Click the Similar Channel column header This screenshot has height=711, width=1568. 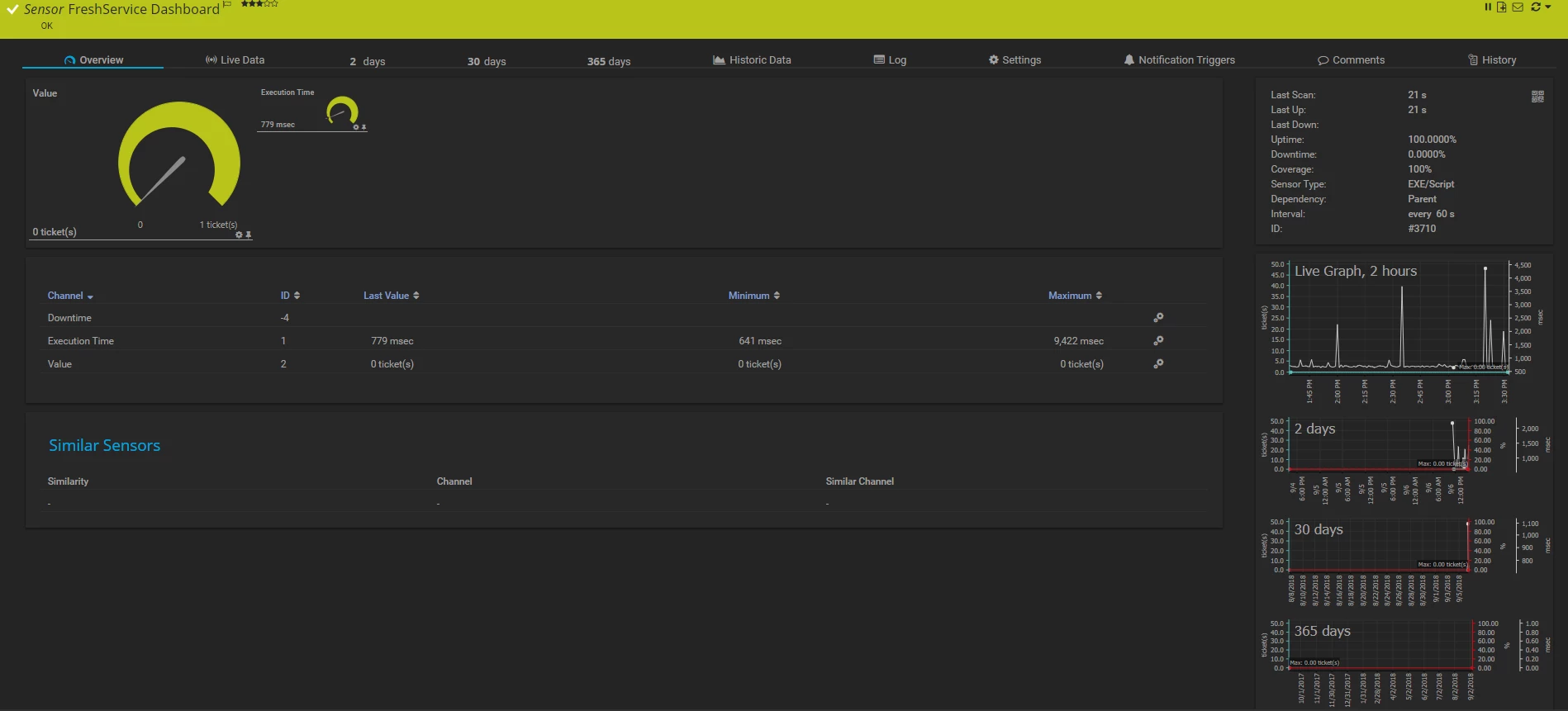click(x=859, y=481)
